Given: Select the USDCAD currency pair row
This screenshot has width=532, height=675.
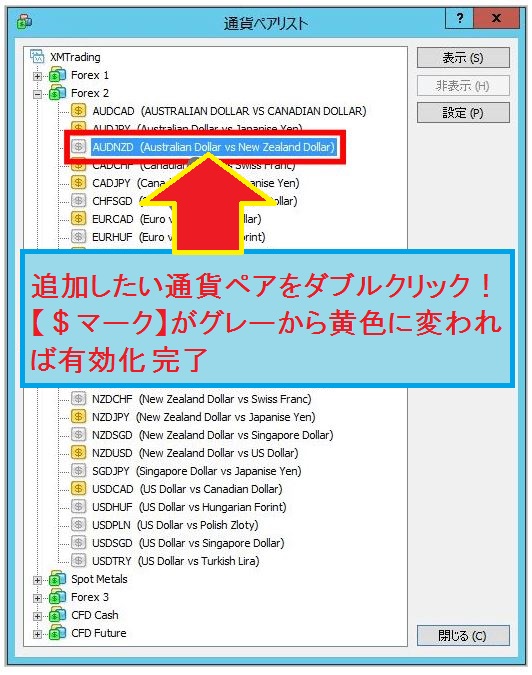Looking at the screenshot, I should click(x=187, y=489).
